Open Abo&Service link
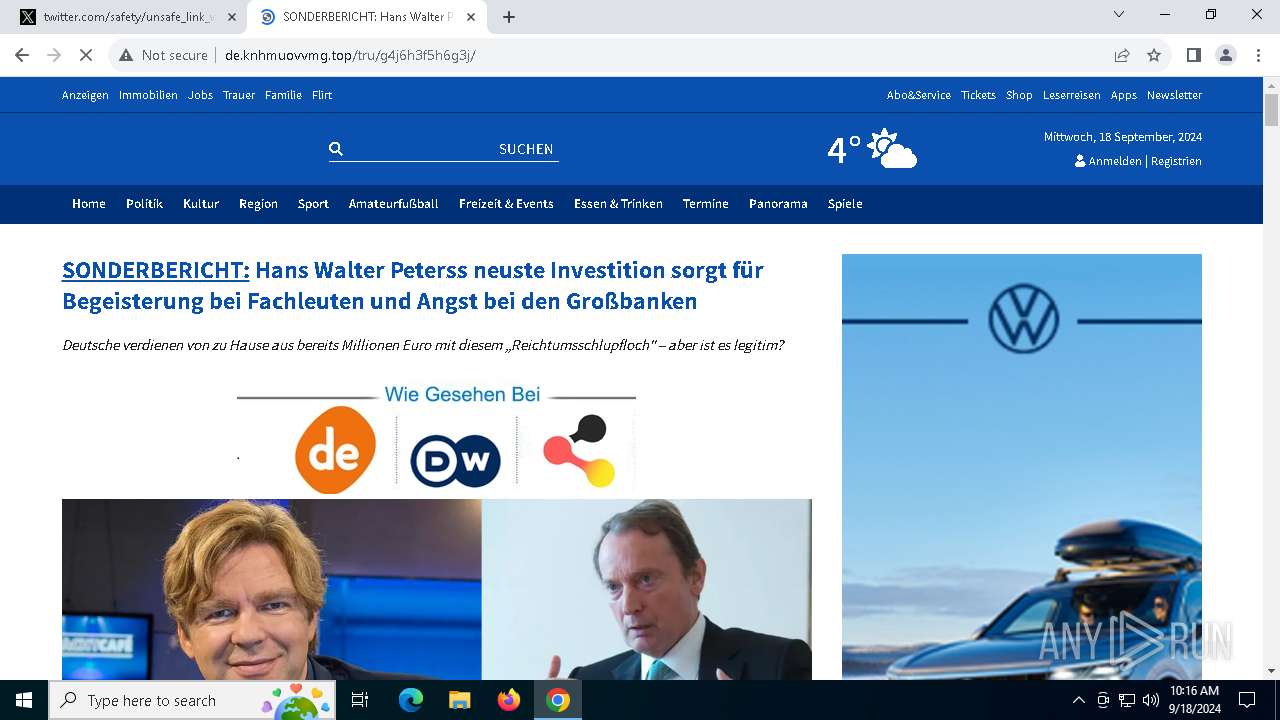1280x720 pixels. [x=919, y=95]
